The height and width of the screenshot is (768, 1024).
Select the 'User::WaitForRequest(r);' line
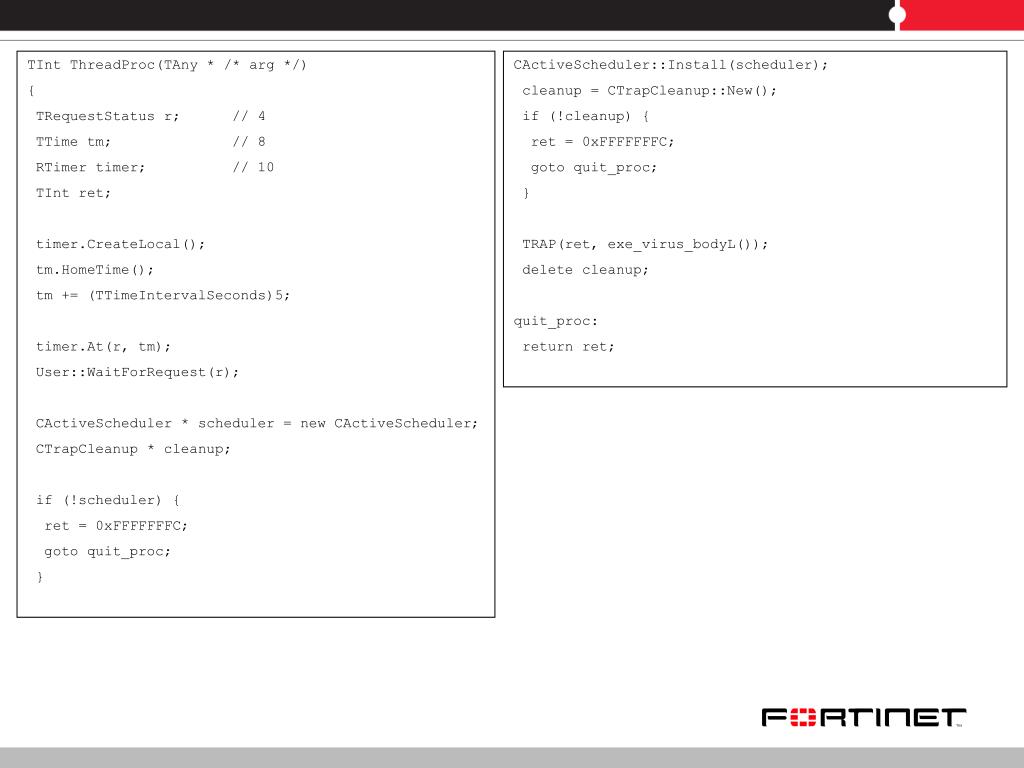tap(137, 372)
